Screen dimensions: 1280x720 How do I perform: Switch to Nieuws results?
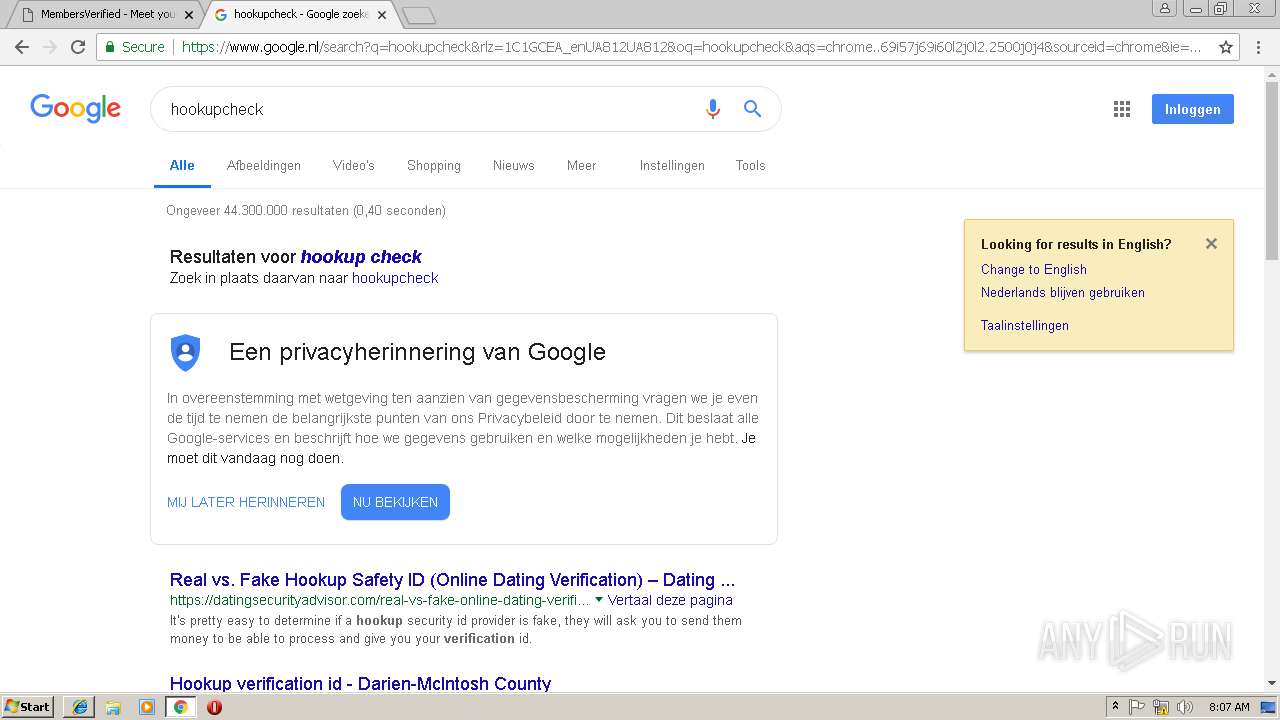pos(514,166)
